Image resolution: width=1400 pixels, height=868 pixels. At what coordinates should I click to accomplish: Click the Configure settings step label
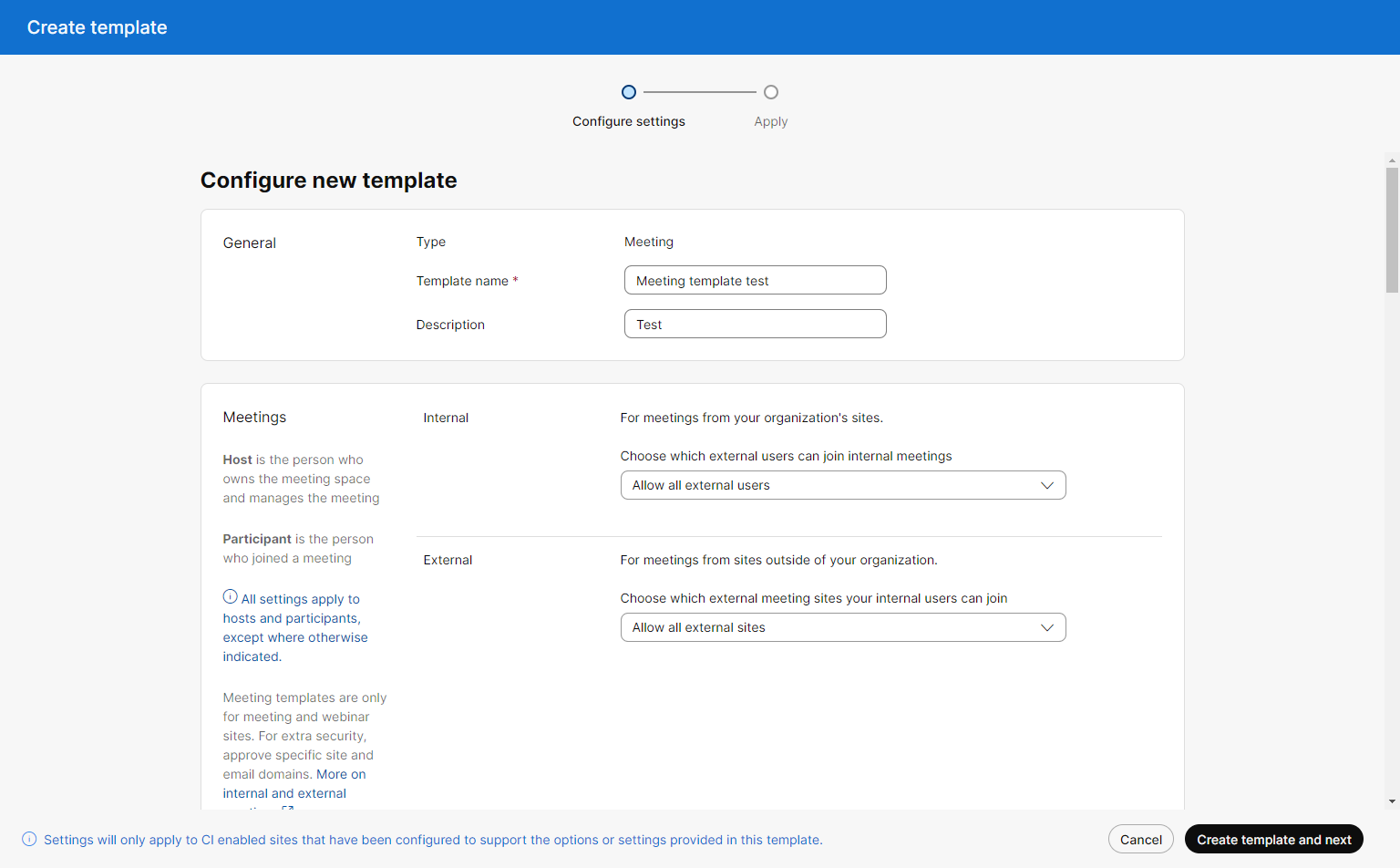click(x=629, y=121)
